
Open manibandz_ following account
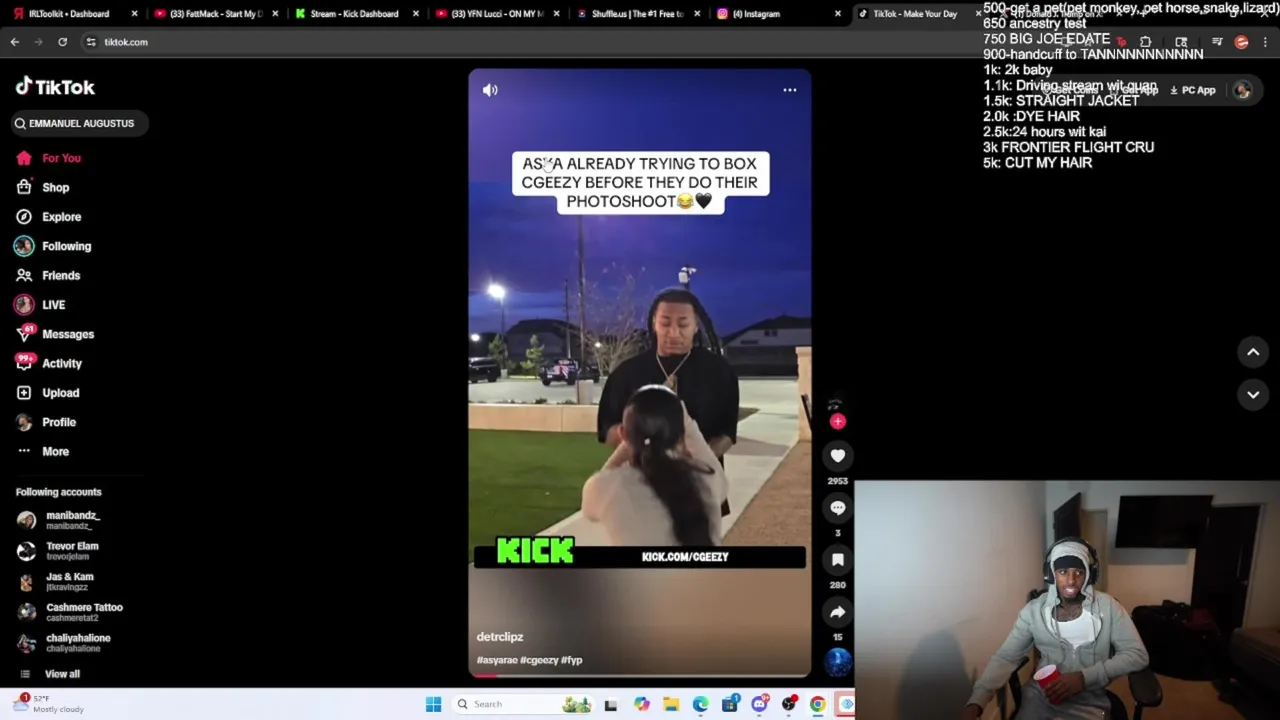click(60, 520)
